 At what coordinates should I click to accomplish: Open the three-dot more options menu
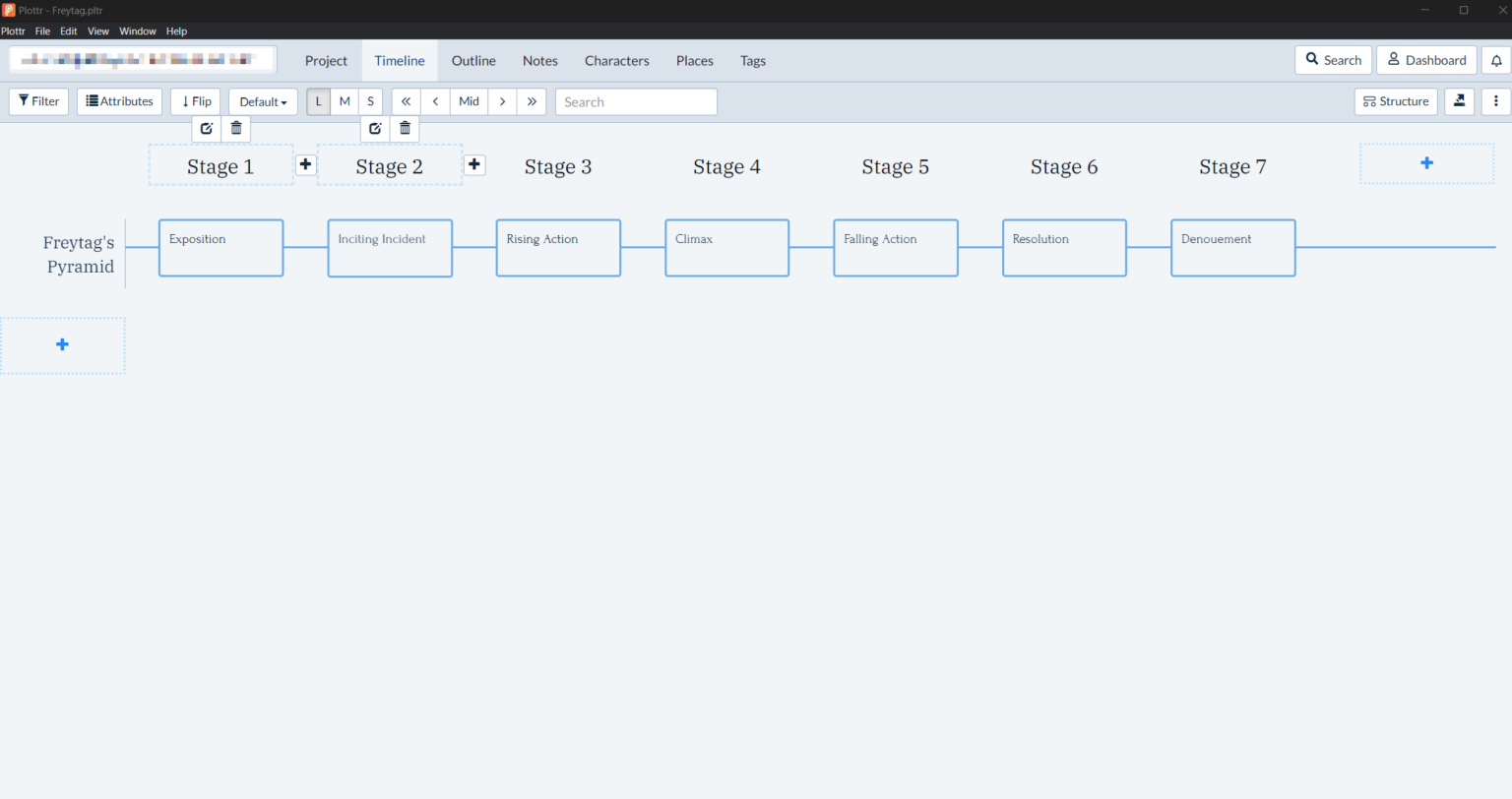(1495, 101)
